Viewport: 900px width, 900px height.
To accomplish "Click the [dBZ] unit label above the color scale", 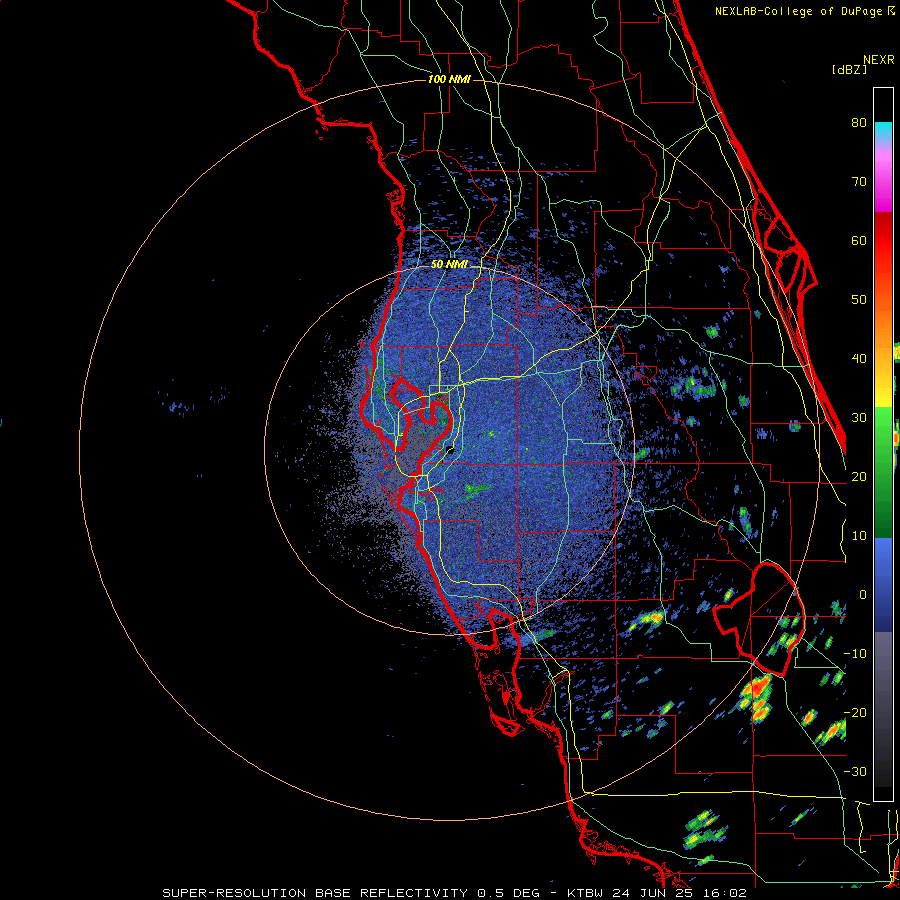I will click(x=849, y=70).
